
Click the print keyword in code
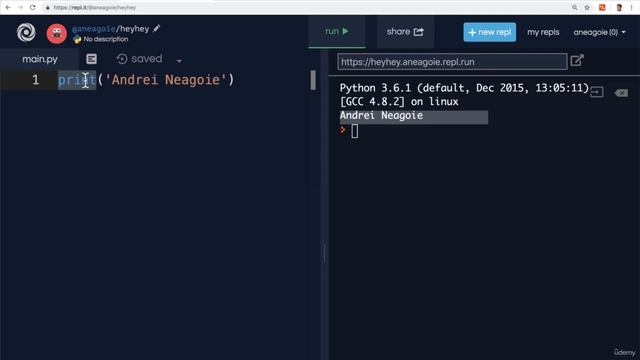77,80
